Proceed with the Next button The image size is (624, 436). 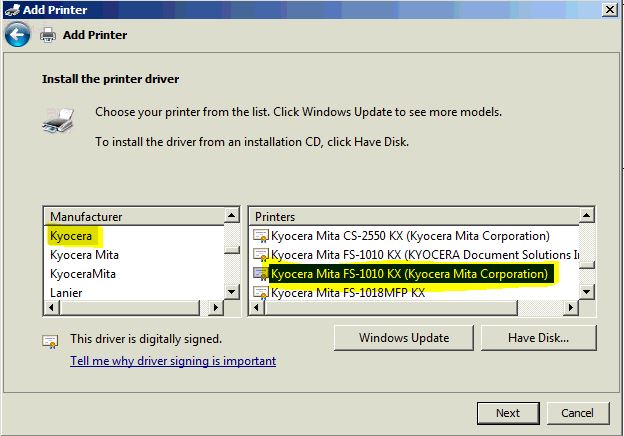(508, 413)
